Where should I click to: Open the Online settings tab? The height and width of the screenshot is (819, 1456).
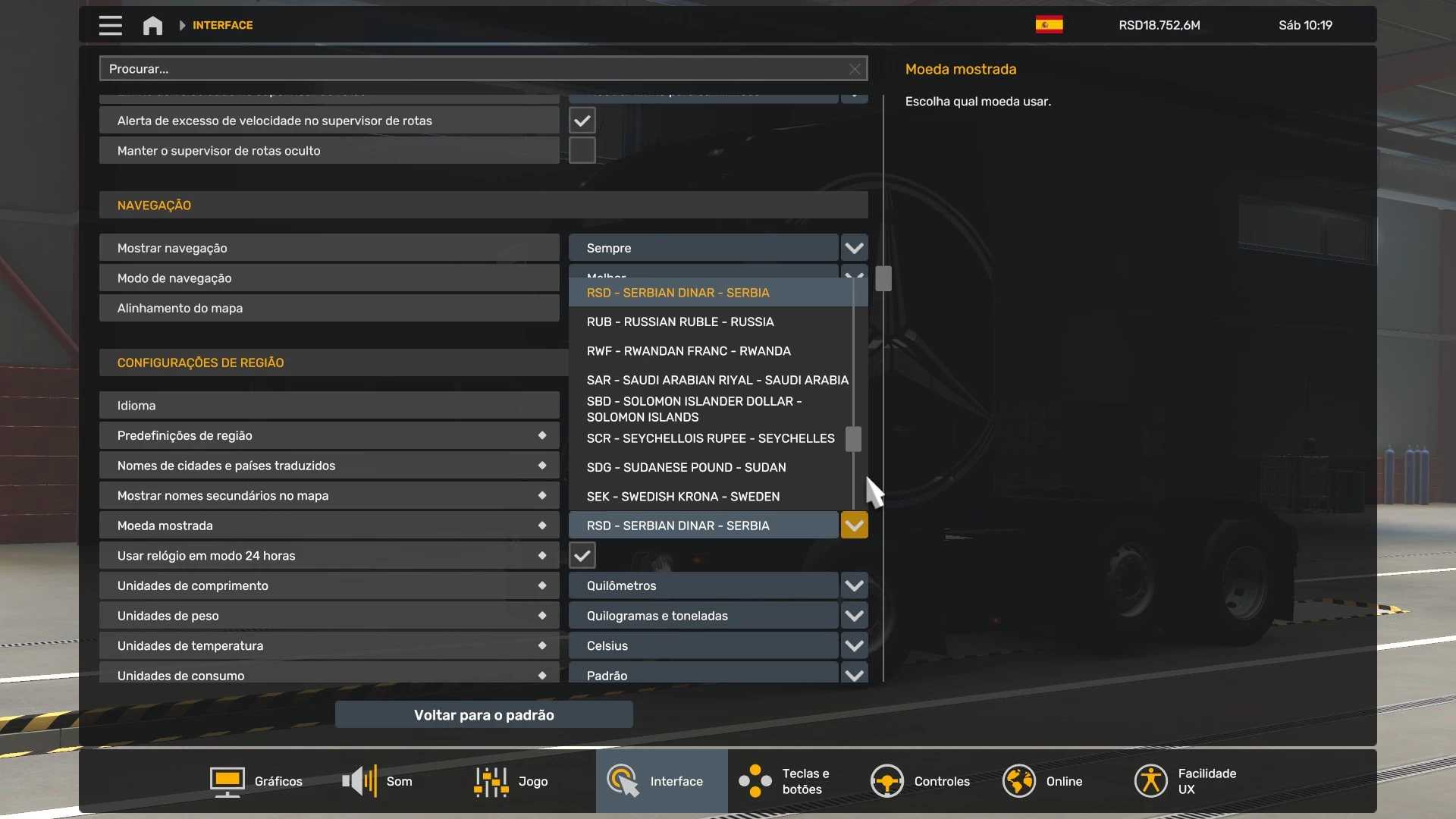[x=1043, y=781]
